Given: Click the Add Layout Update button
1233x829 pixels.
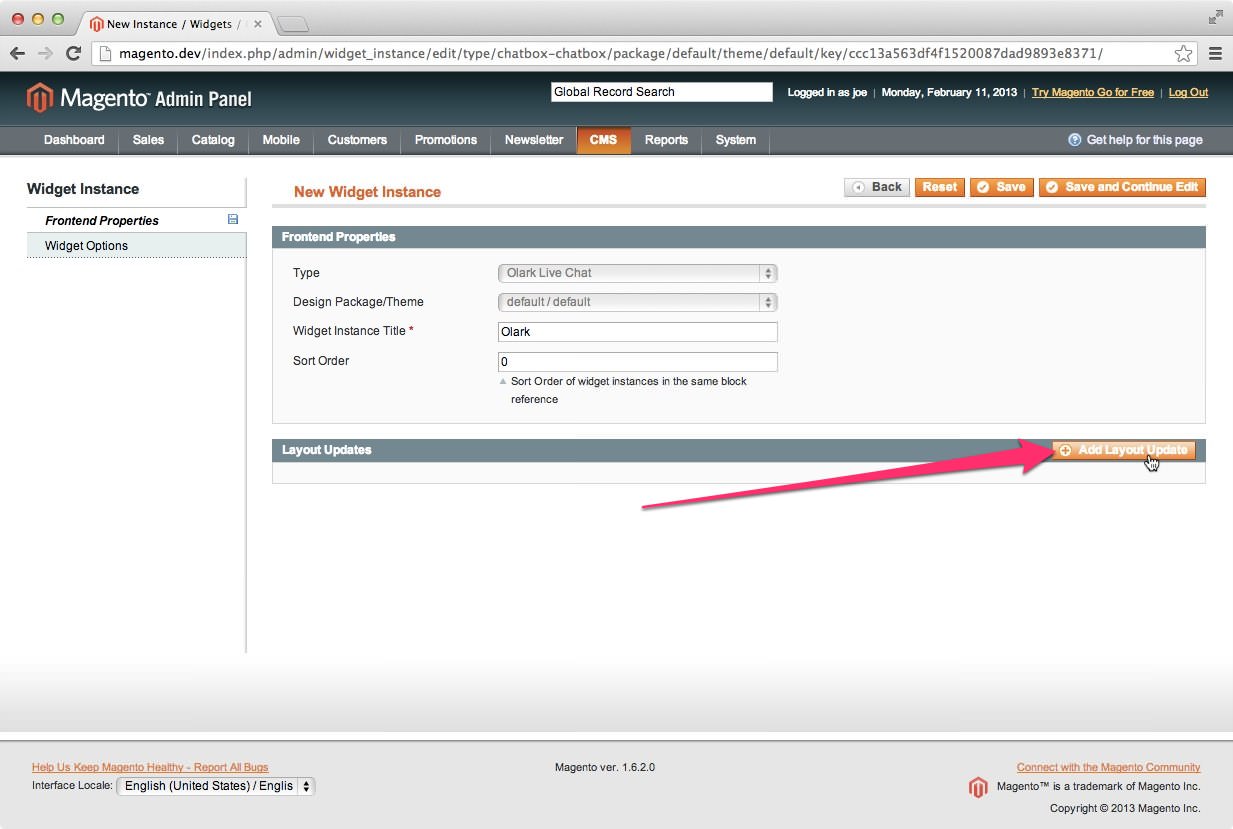Looking at the screenshot, I should (x=1124, y=450).
